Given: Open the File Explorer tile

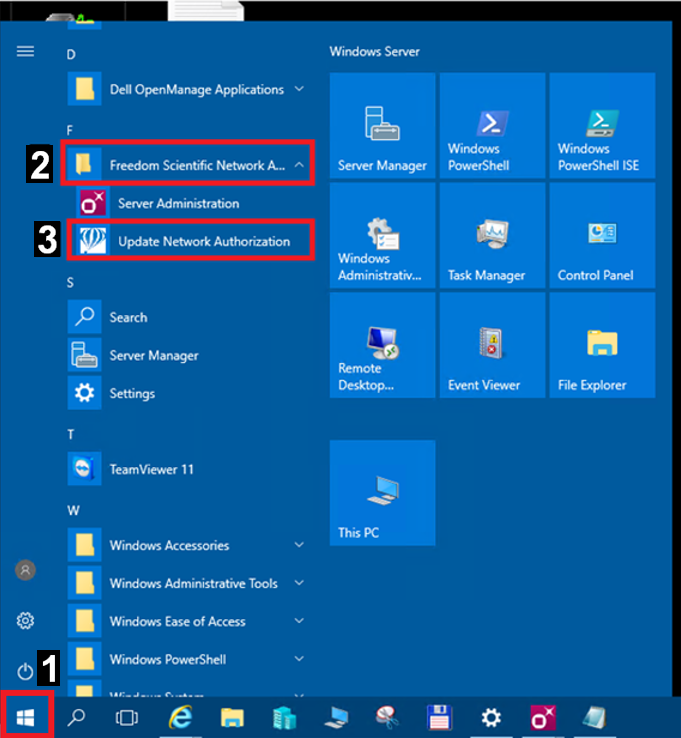Looking at the screenshot, I should click(602, 345).
